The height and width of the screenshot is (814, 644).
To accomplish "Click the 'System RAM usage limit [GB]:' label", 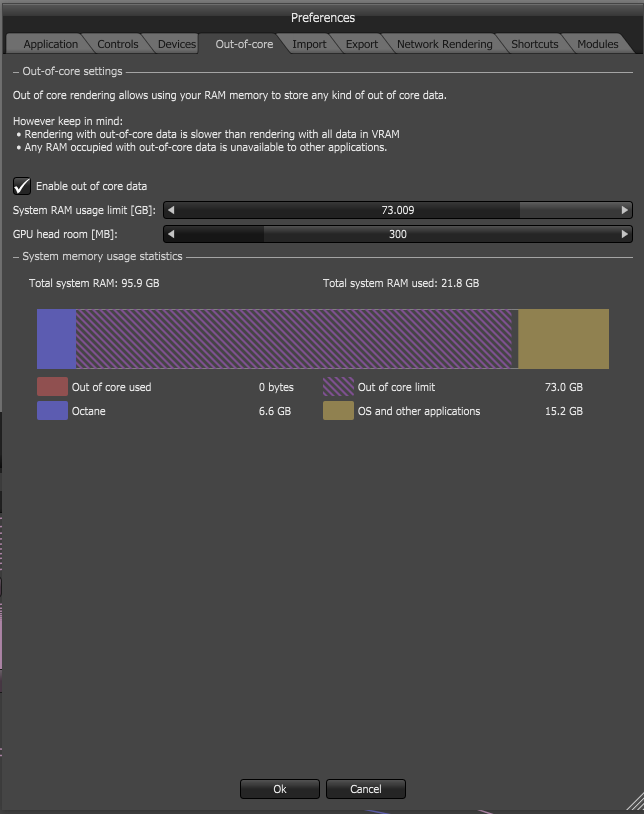I will (84, 210).
